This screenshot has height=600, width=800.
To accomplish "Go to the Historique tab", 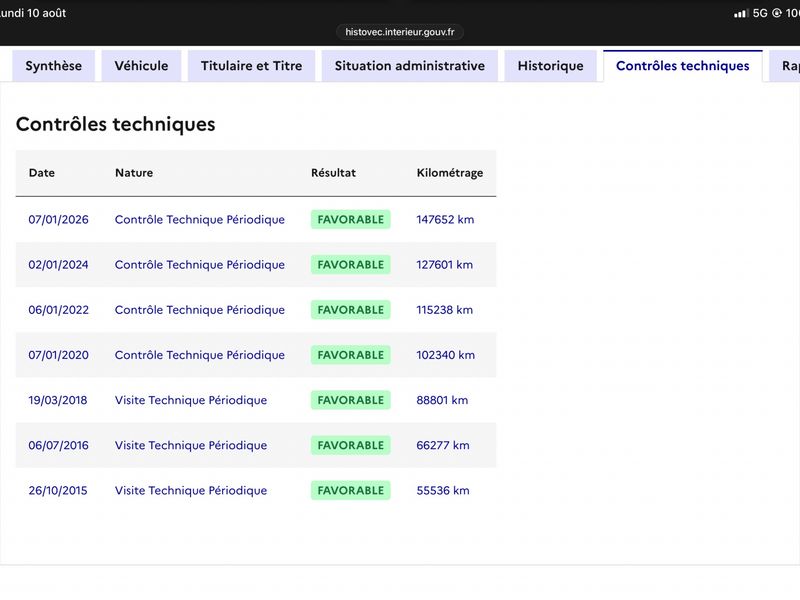I will click(x=551, y=66).
